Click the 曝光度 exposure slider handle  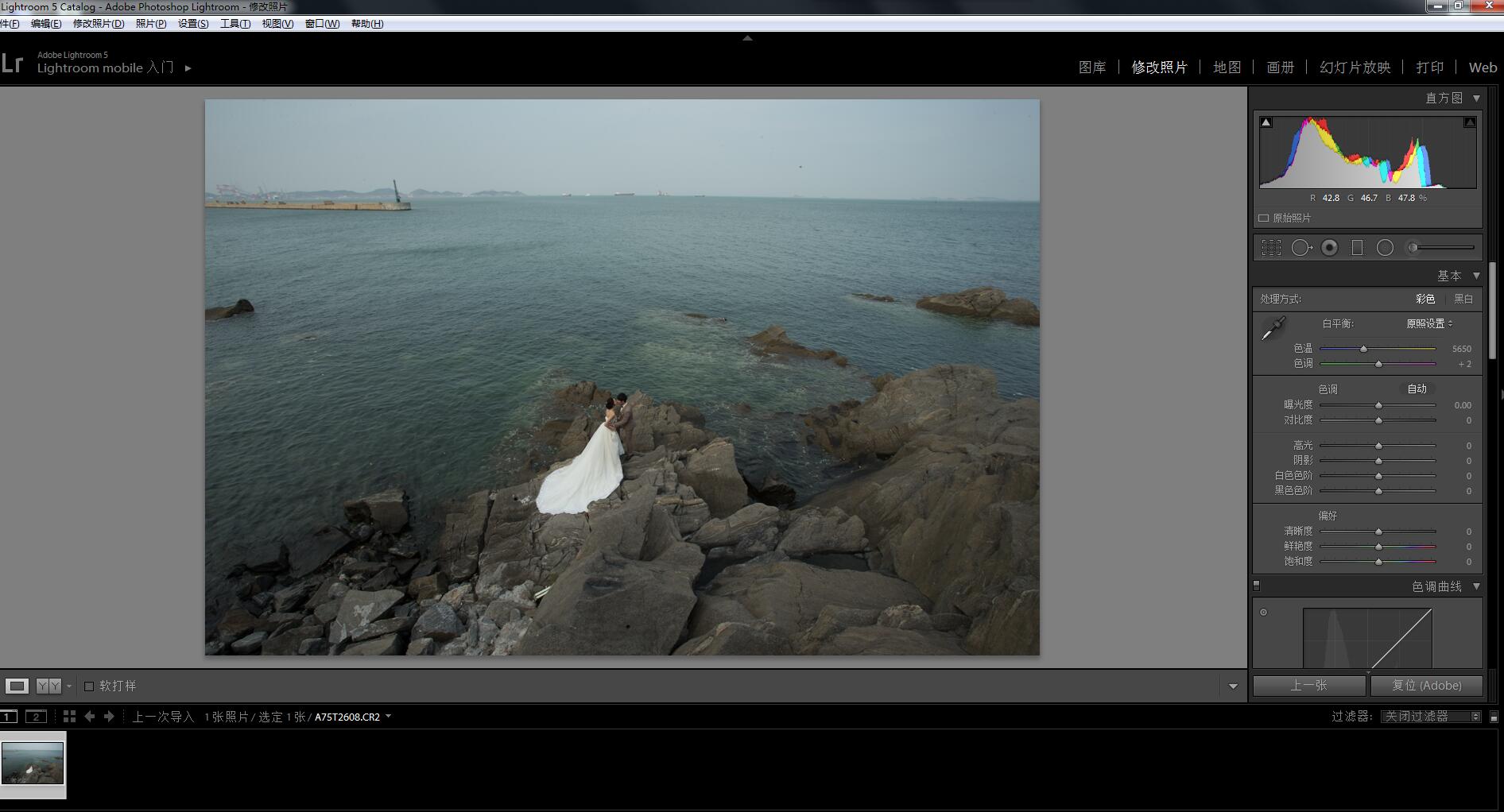tap(1378, 405)
